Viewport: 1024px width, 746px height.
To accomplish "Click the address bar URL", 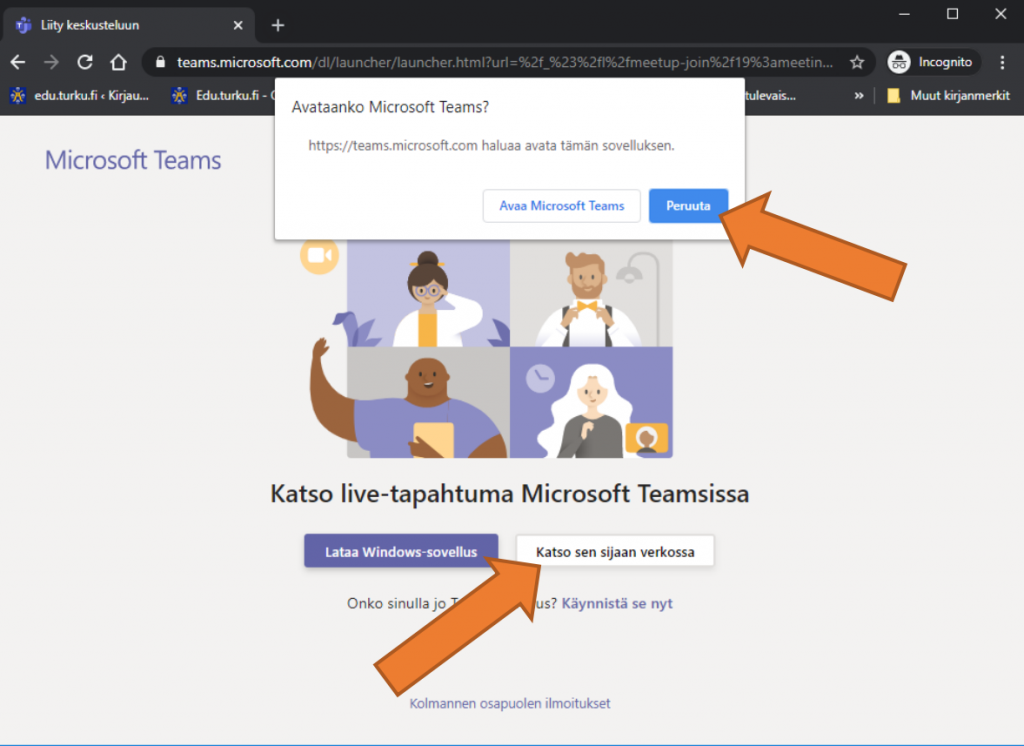I will click(x=504, y=62).
